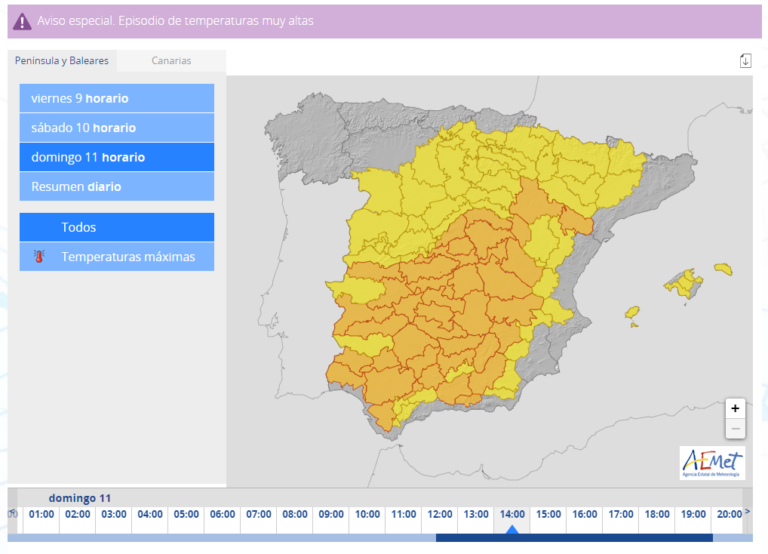768x554 pixels.
Task: Select 19:00 on the timeline
Action: [694, 514]
